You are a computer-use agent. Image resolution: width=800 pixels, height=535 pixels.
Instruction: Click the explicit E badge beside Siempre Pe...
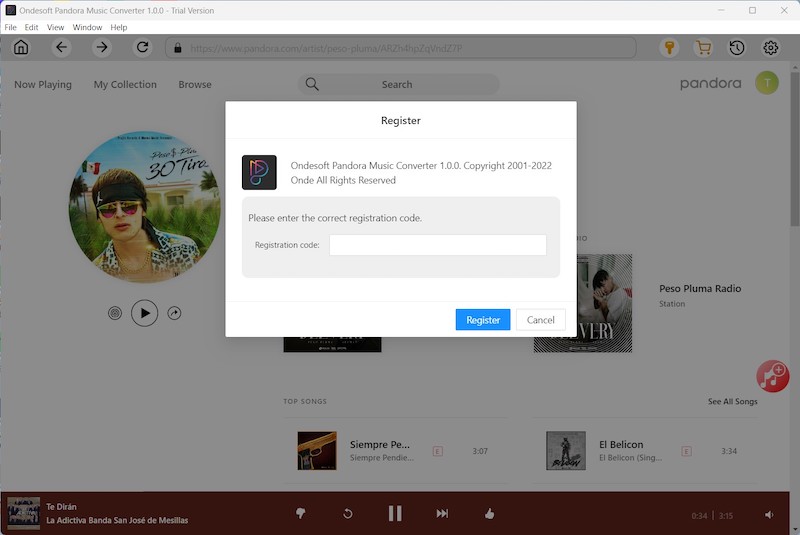438,451
